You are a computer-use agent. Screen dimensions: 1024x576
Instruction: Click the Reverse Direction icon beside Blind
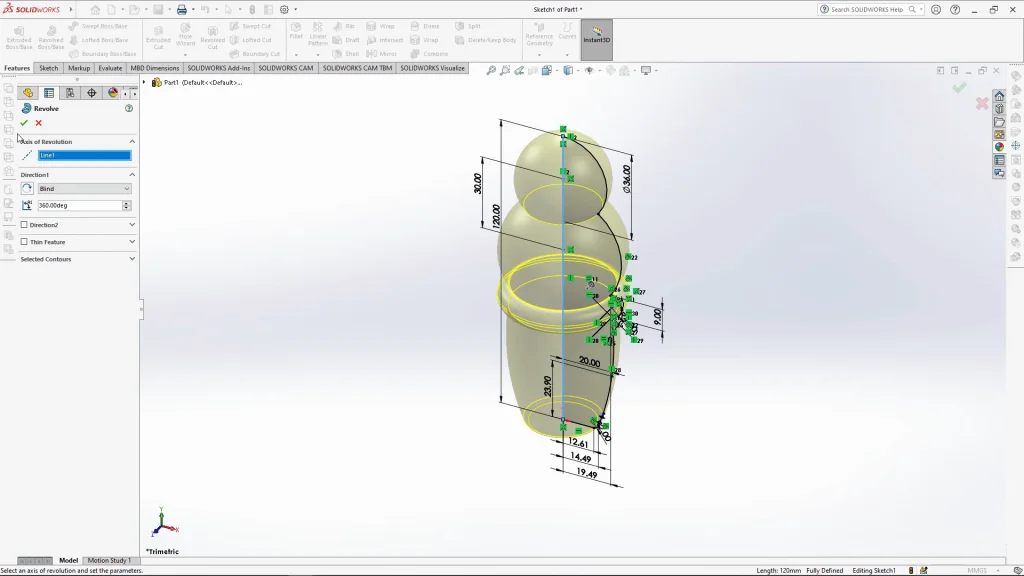click(x=27, y=188)
